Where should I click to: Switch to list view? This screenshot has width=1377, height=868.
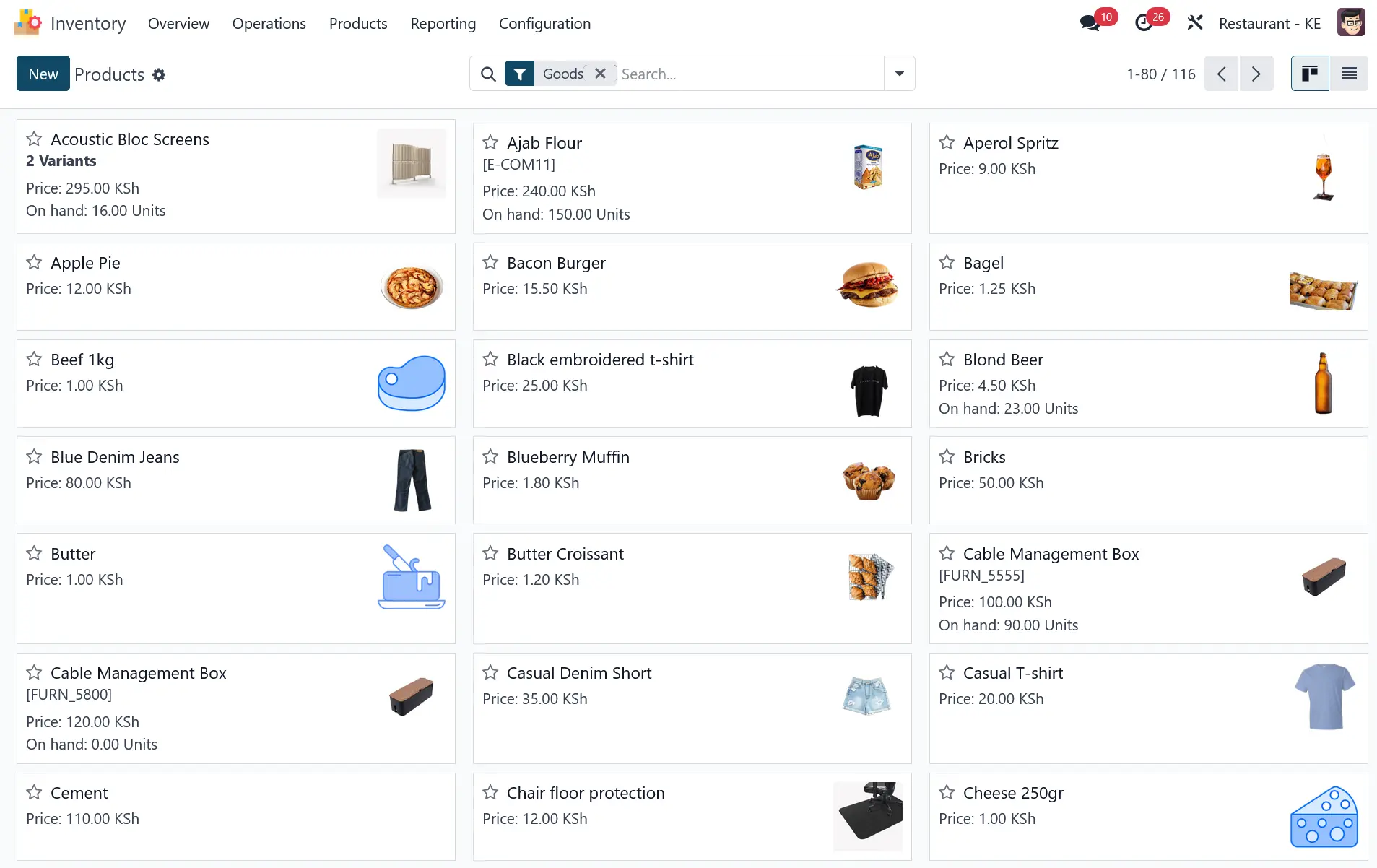pos(1349,74)
